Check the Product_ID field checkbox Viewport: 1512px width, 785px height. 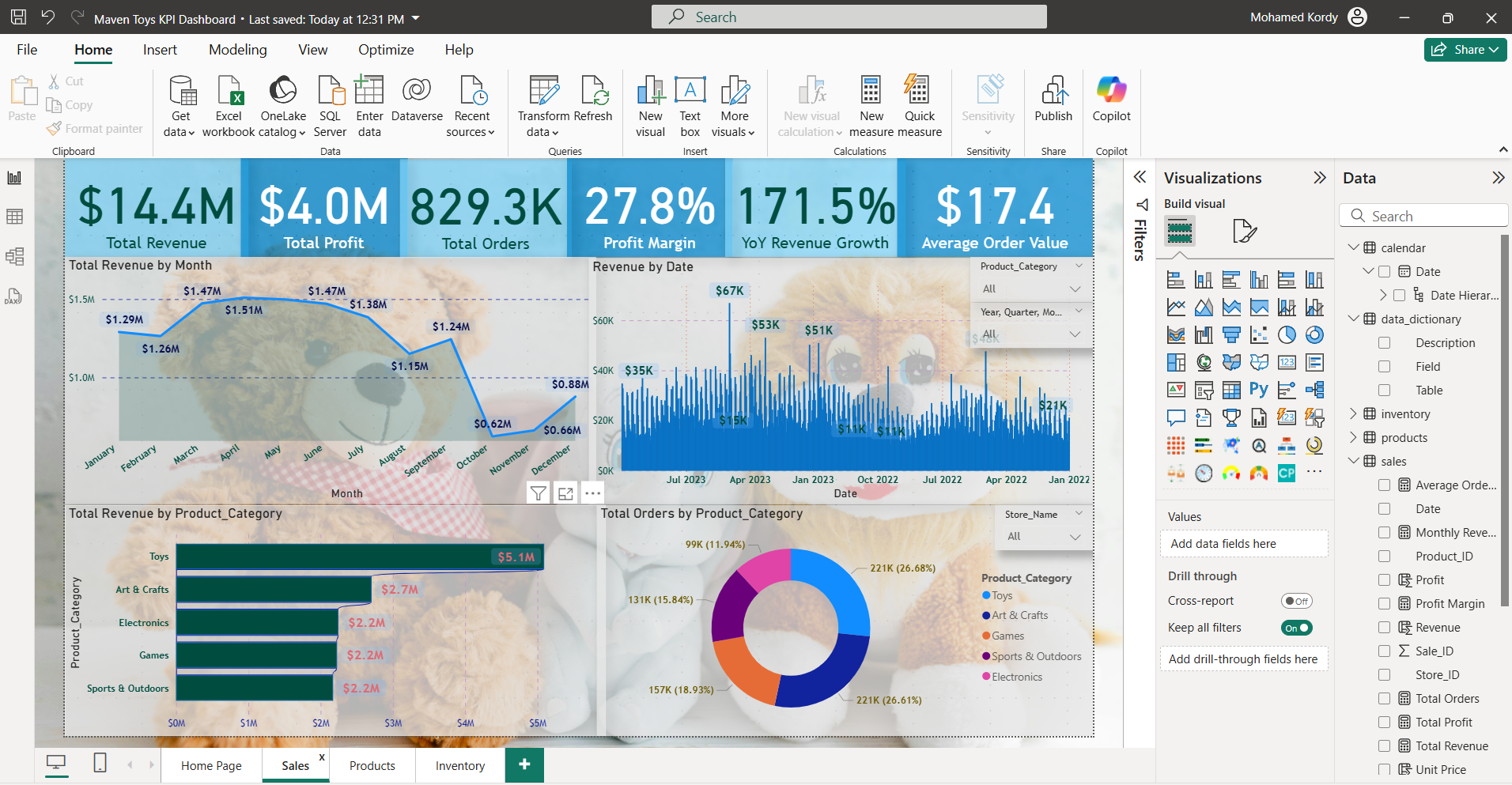[x=1384, y=557]
